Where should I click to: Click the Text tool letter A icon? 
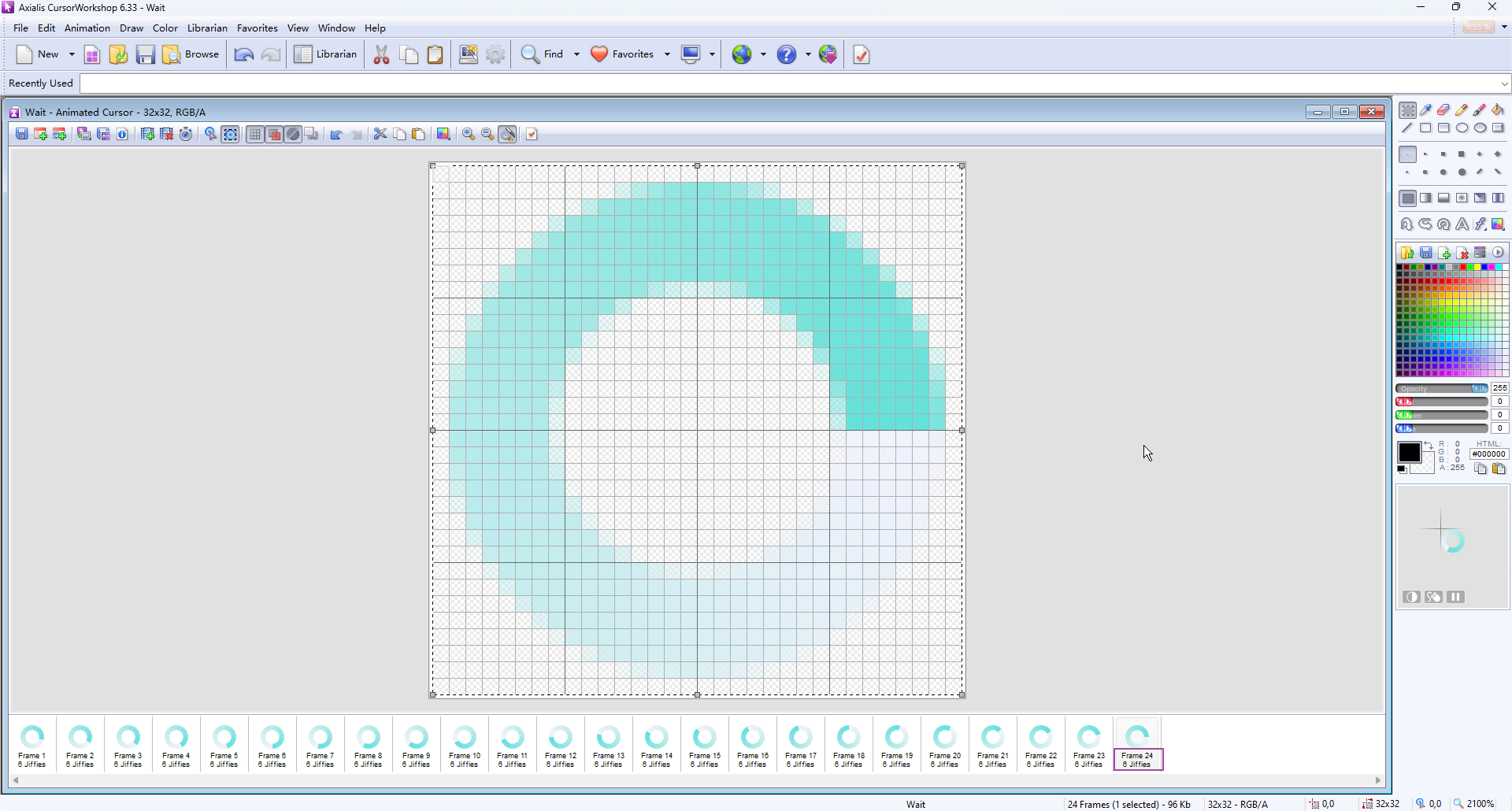pos(1462,224)
